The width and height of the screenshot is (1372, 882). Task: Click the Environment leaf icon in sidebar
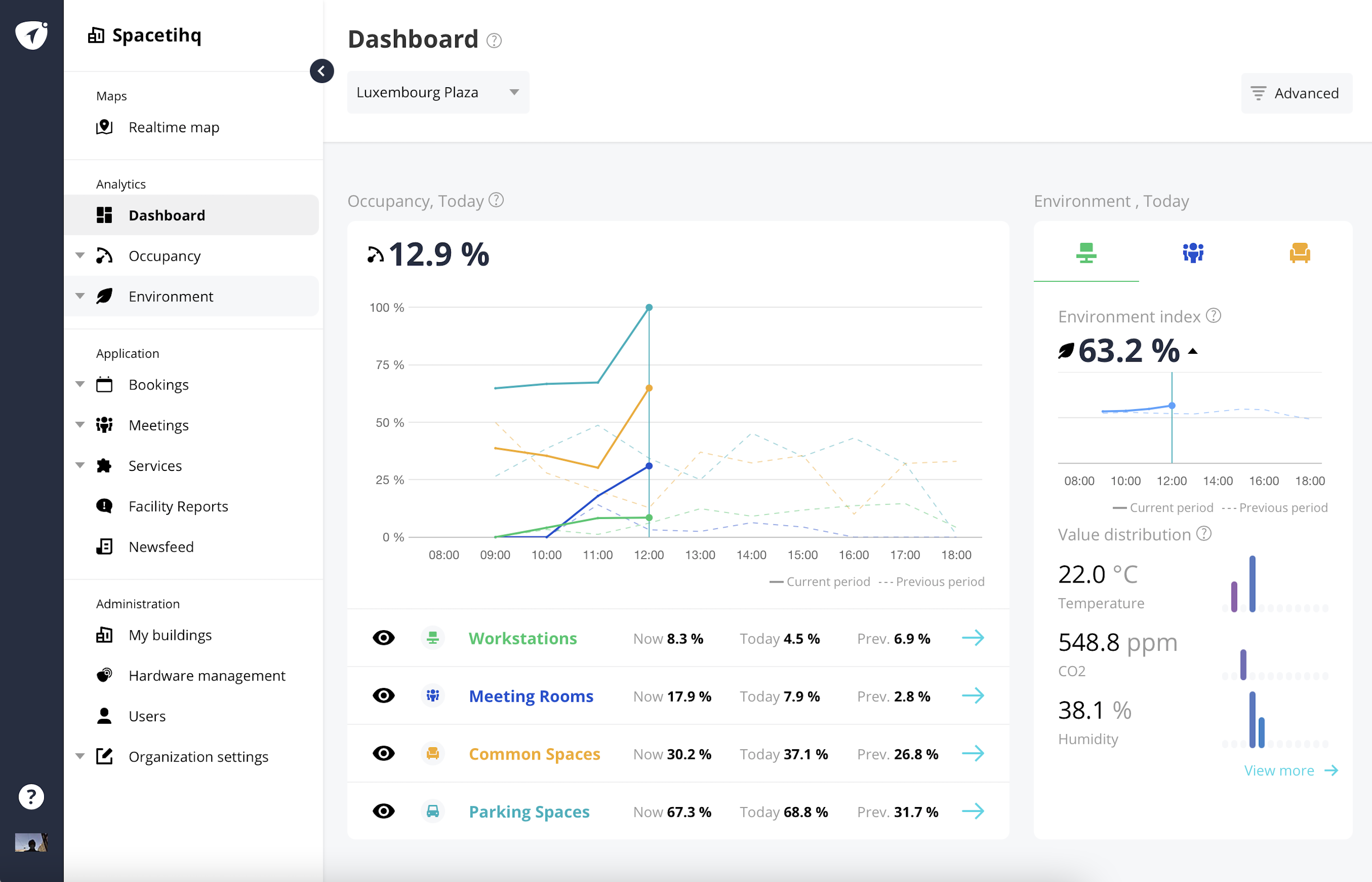[x=104, y=296]
